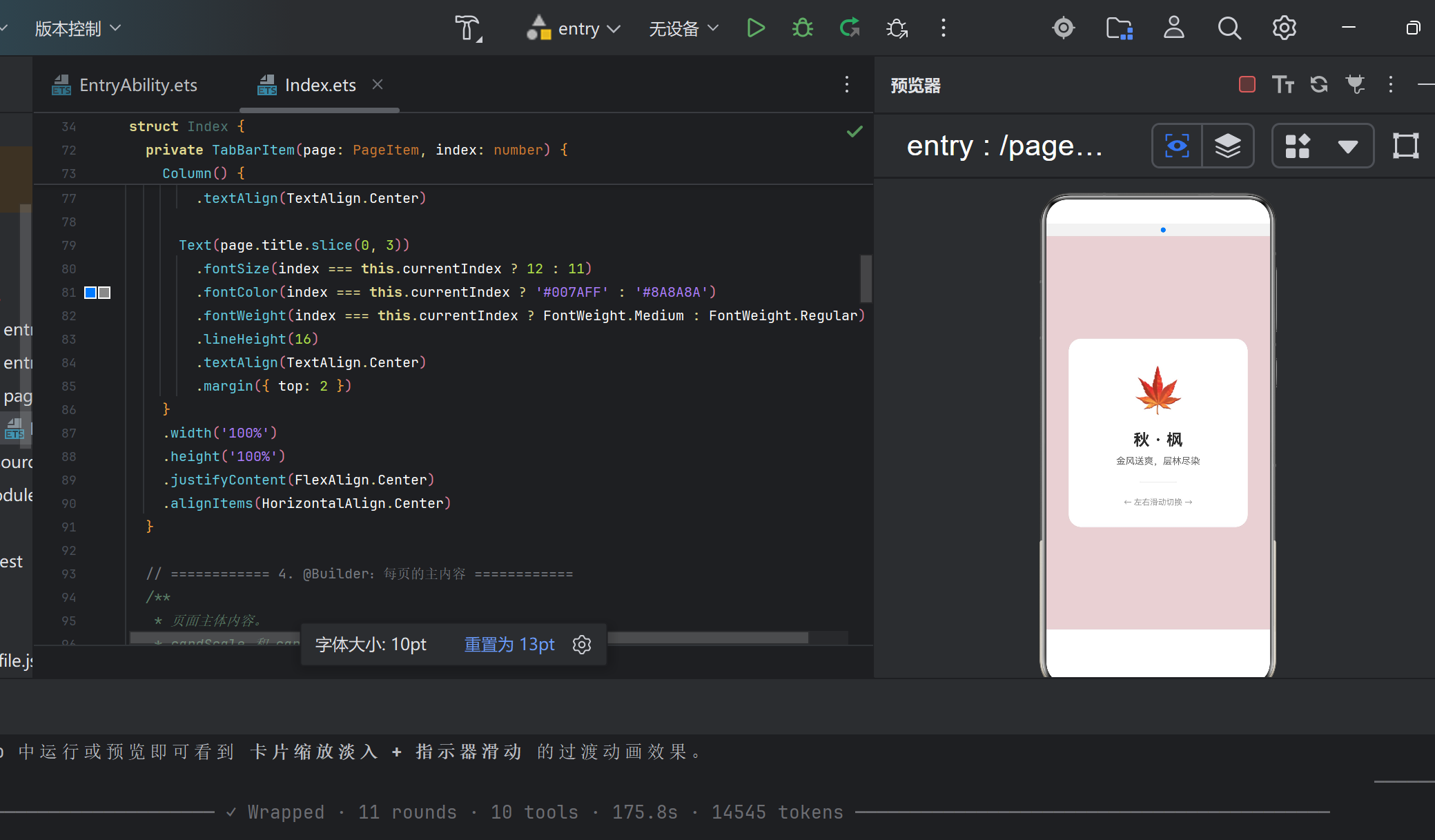Toggle the inspector eye mode in previewer
The width and height of the screenshot is (1435, 840).
1177,146
